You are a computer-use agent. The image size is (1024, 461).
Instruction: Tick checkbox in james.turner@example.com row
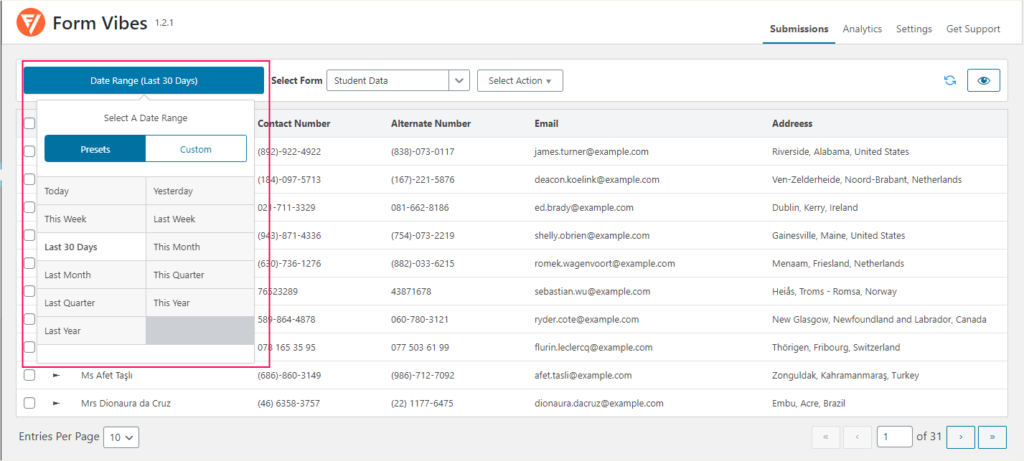(x=29, y=151)
